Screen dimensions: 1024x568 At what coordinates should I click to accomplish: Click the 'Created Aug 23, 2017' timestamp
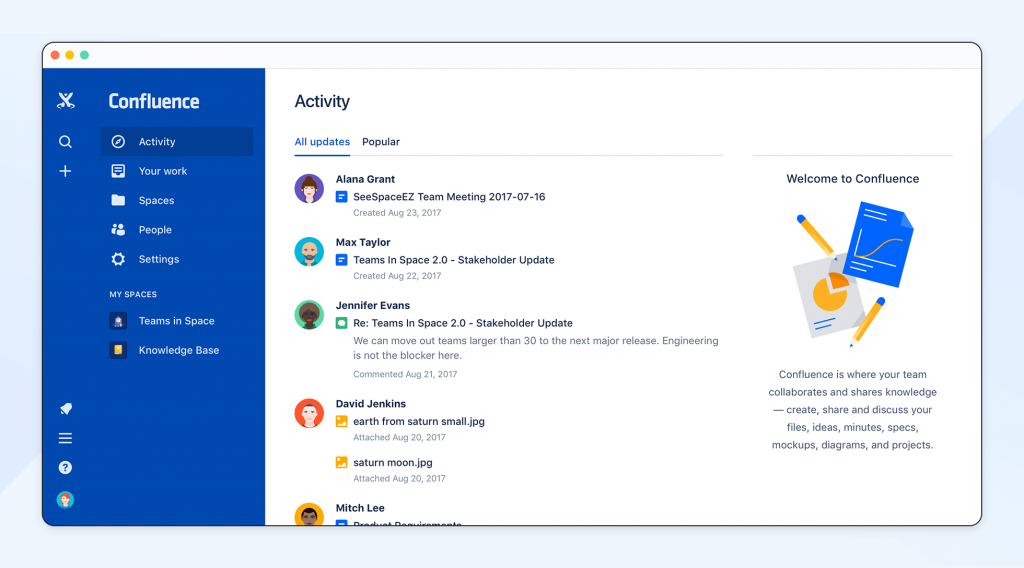click(397, 213)
